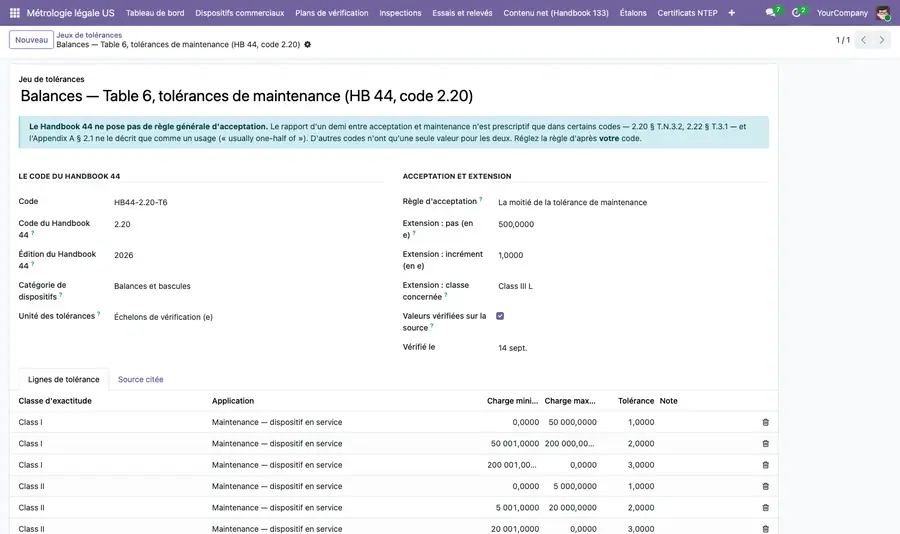Image resolution: width=900 pixels, height=534 pixels.
Task: Open Inspections menu
Action: [x=400, y=13]
